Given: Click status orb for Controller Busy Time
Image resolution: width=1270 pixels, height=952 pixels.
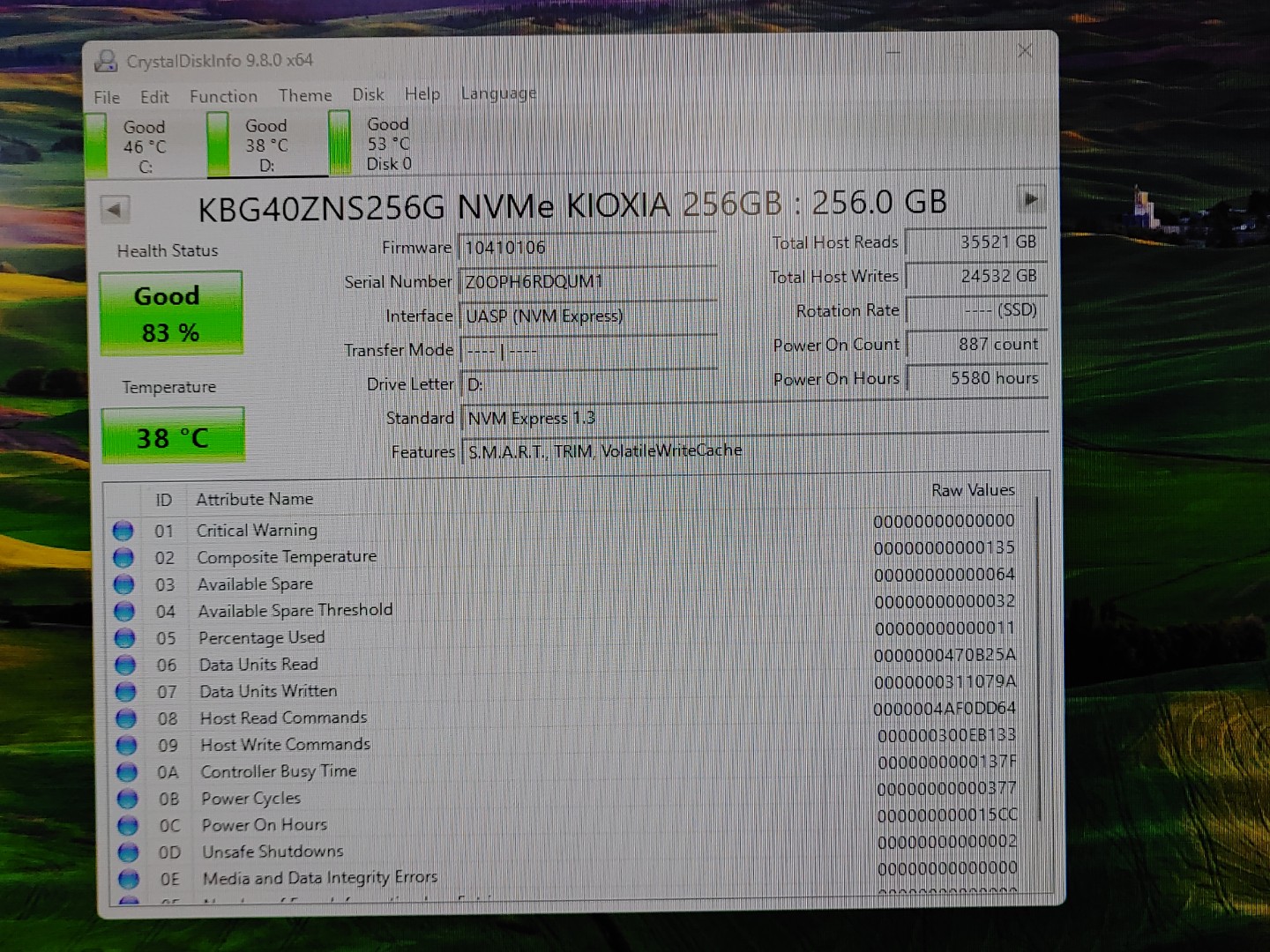Looking at the screenshot, I should coord(127,772).
